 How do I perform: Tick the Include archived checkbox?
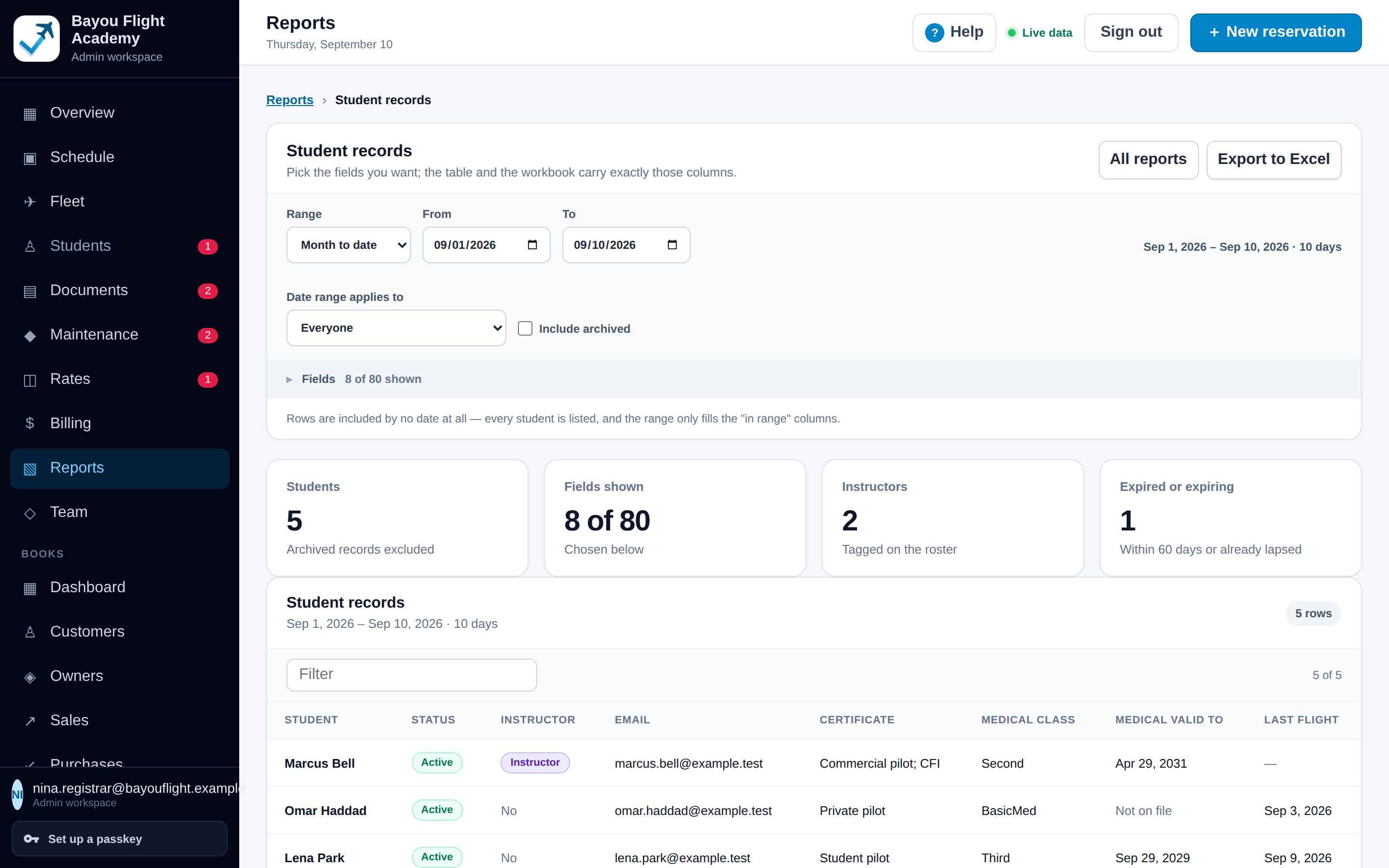[525, 328]
